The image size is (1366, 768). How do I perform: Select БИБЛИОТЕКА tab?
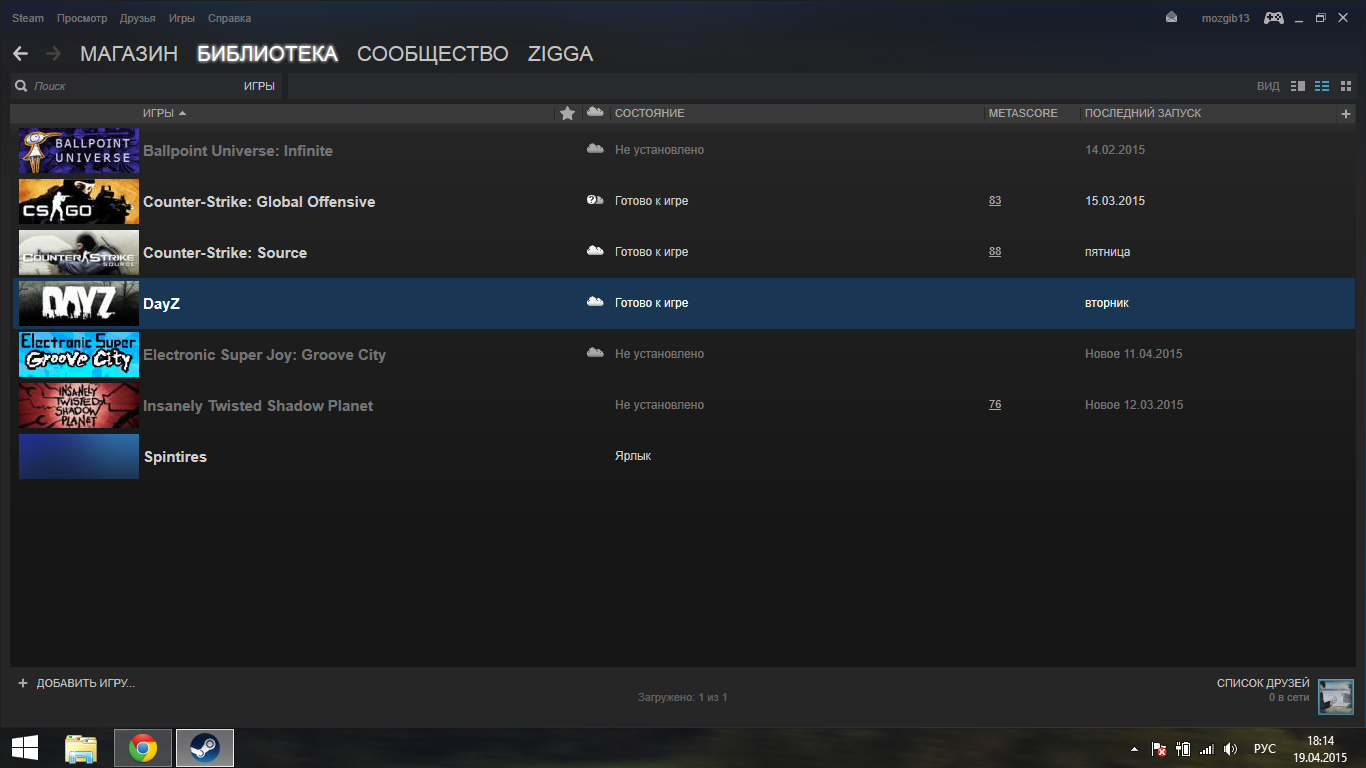[267, 54]
